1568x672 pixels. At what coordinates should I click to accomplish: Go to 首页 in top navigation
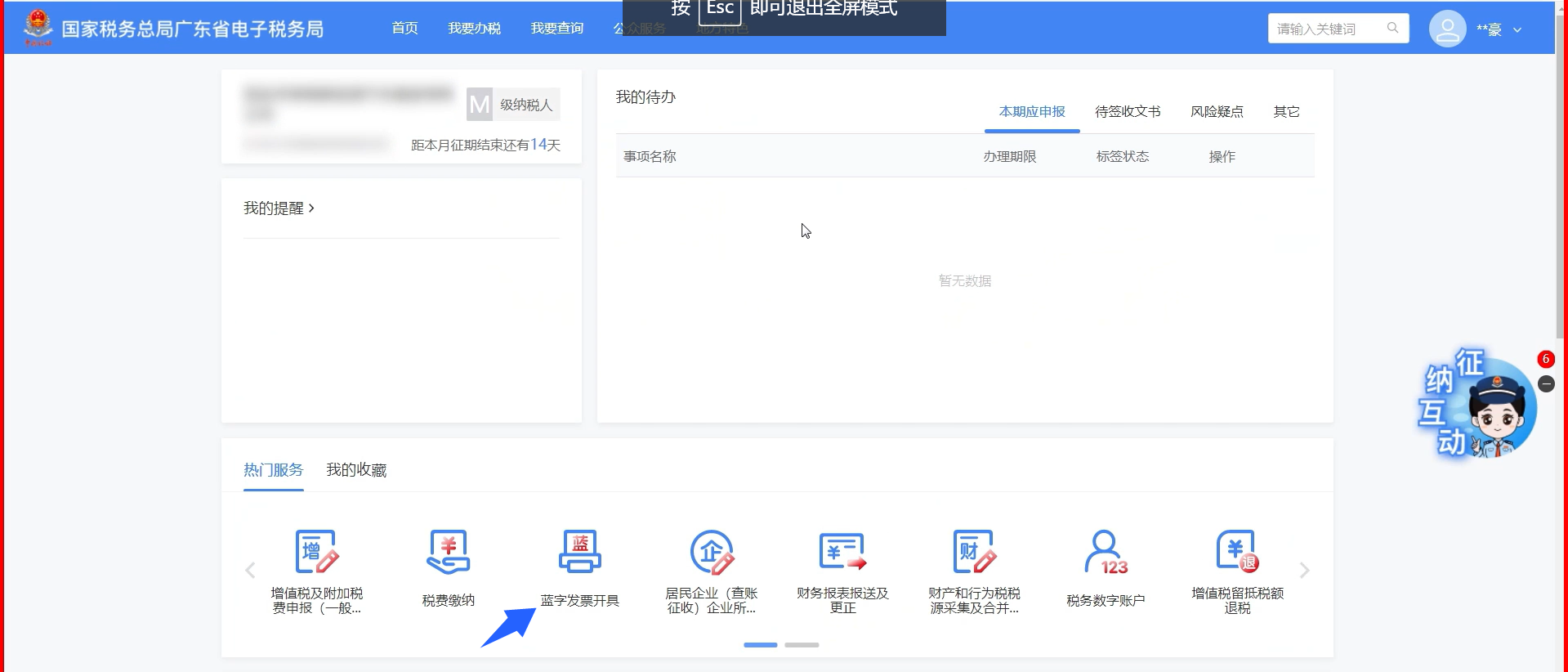(x=404, y=29)
